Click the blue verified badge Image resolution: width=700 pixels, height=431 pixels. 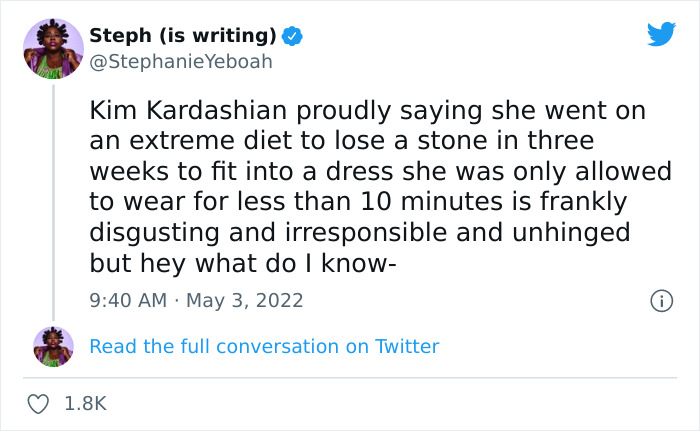pos(291,36)
